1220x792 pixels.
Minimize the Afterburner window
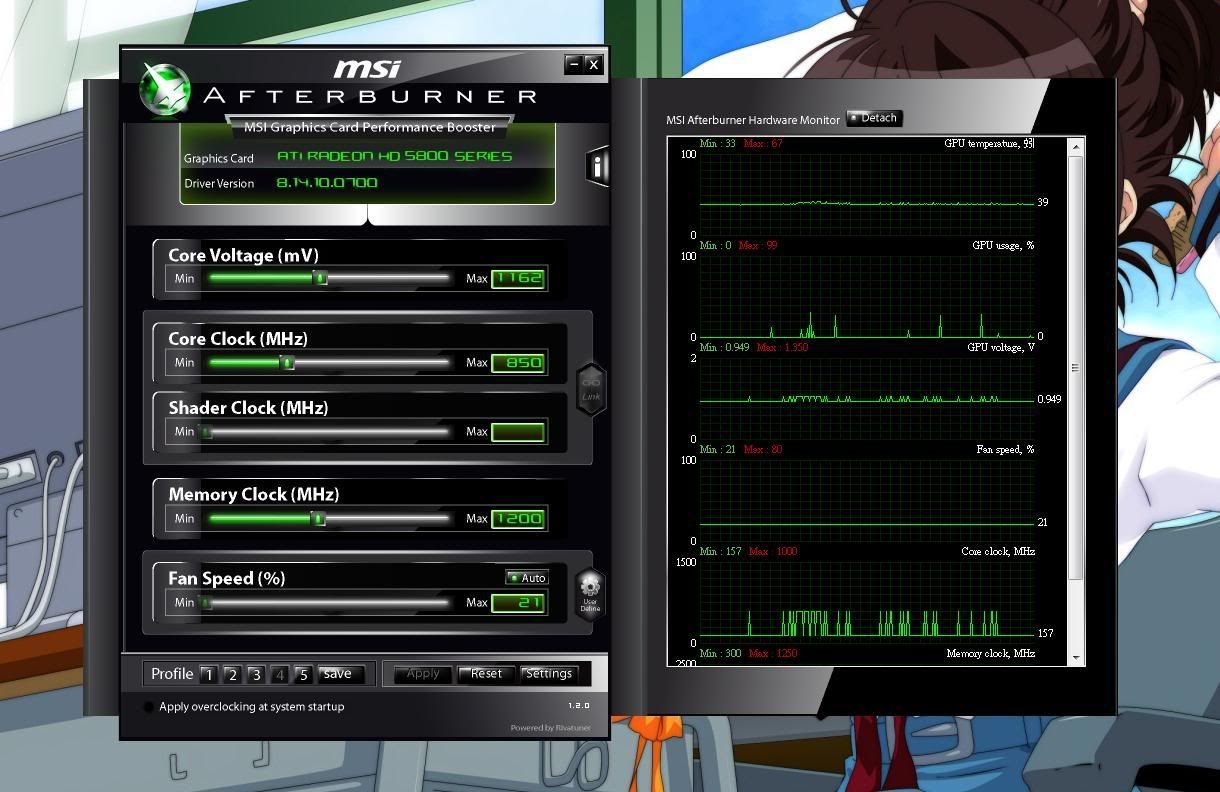click(573, 64)
